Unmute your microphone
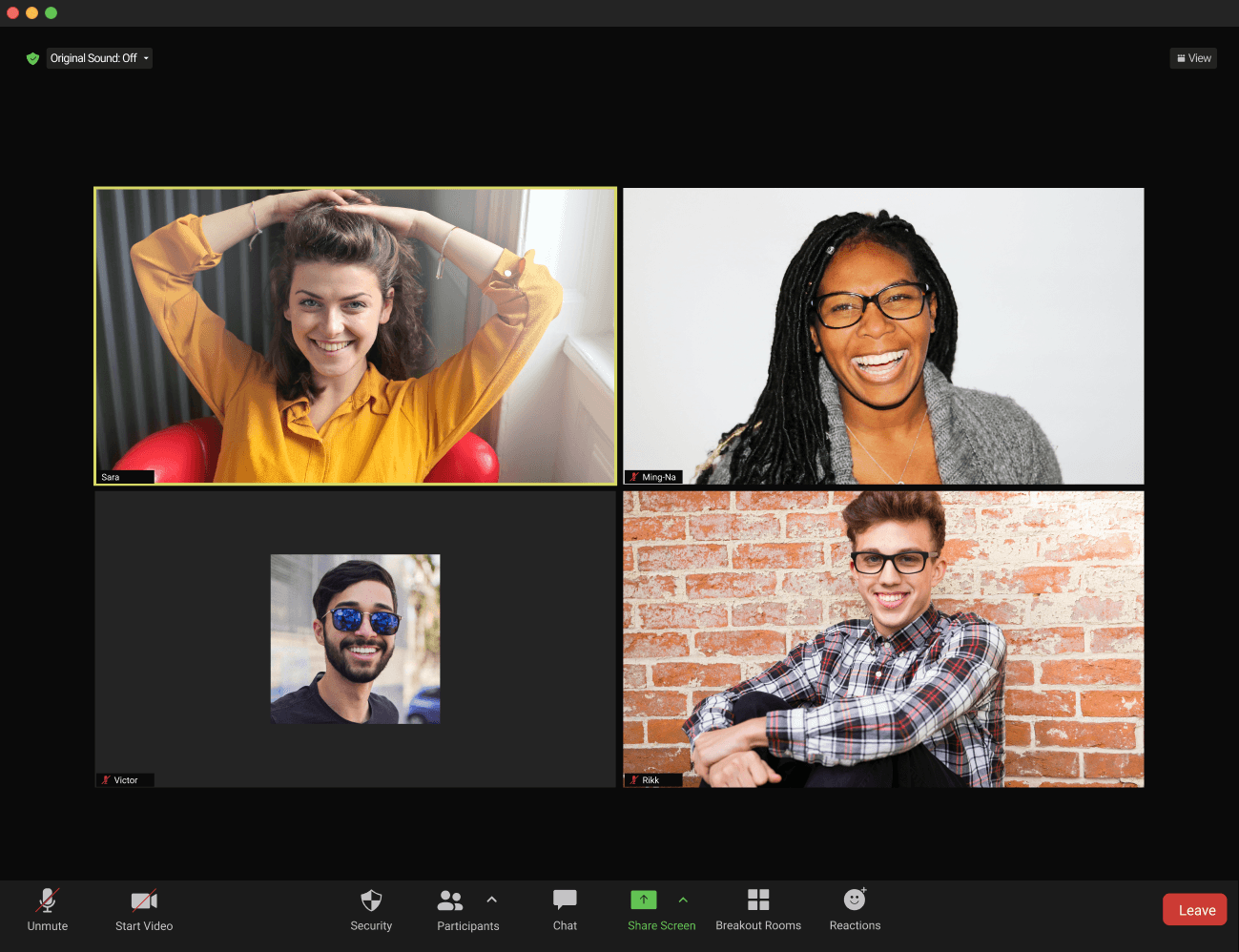Viewport: 1239px width, 952px height. coord(47,909)
